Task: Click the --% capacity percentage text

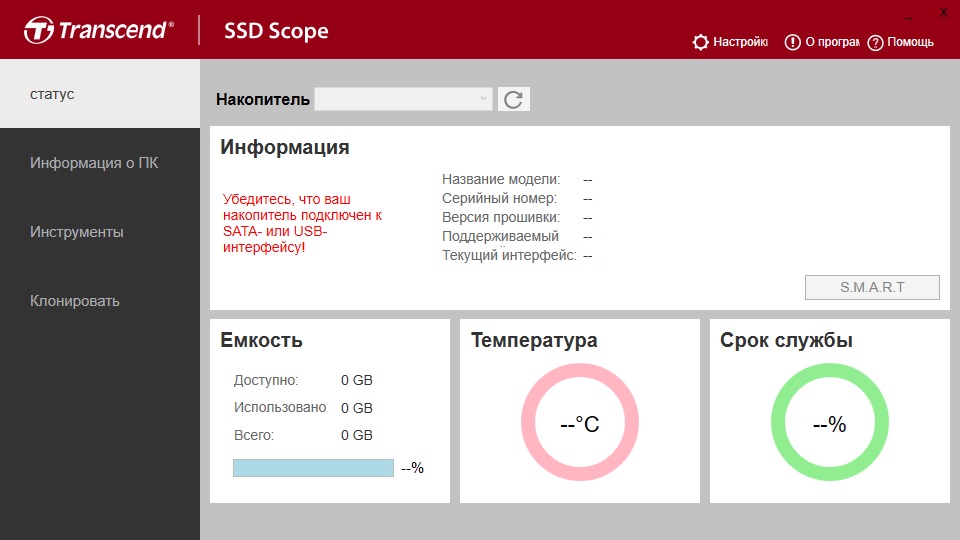Action: click(x=412, y=468)
